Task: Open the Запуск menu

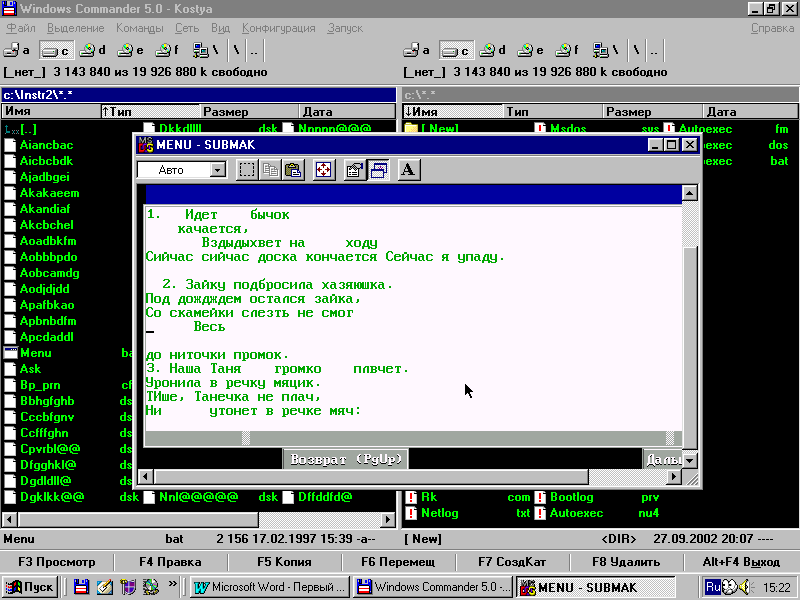Action: 345,28
